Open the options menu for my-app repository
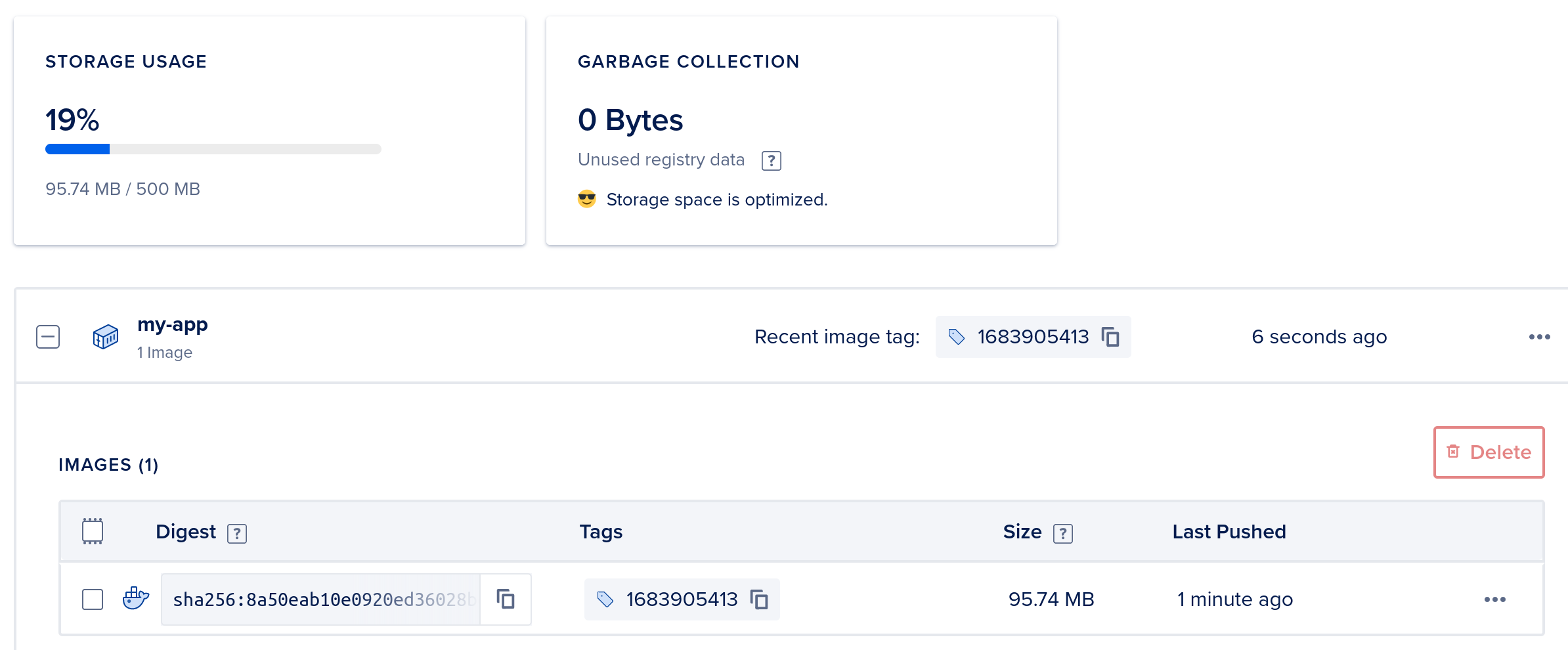Viewport: 1568px width, 650px height. click(1540, 336)
